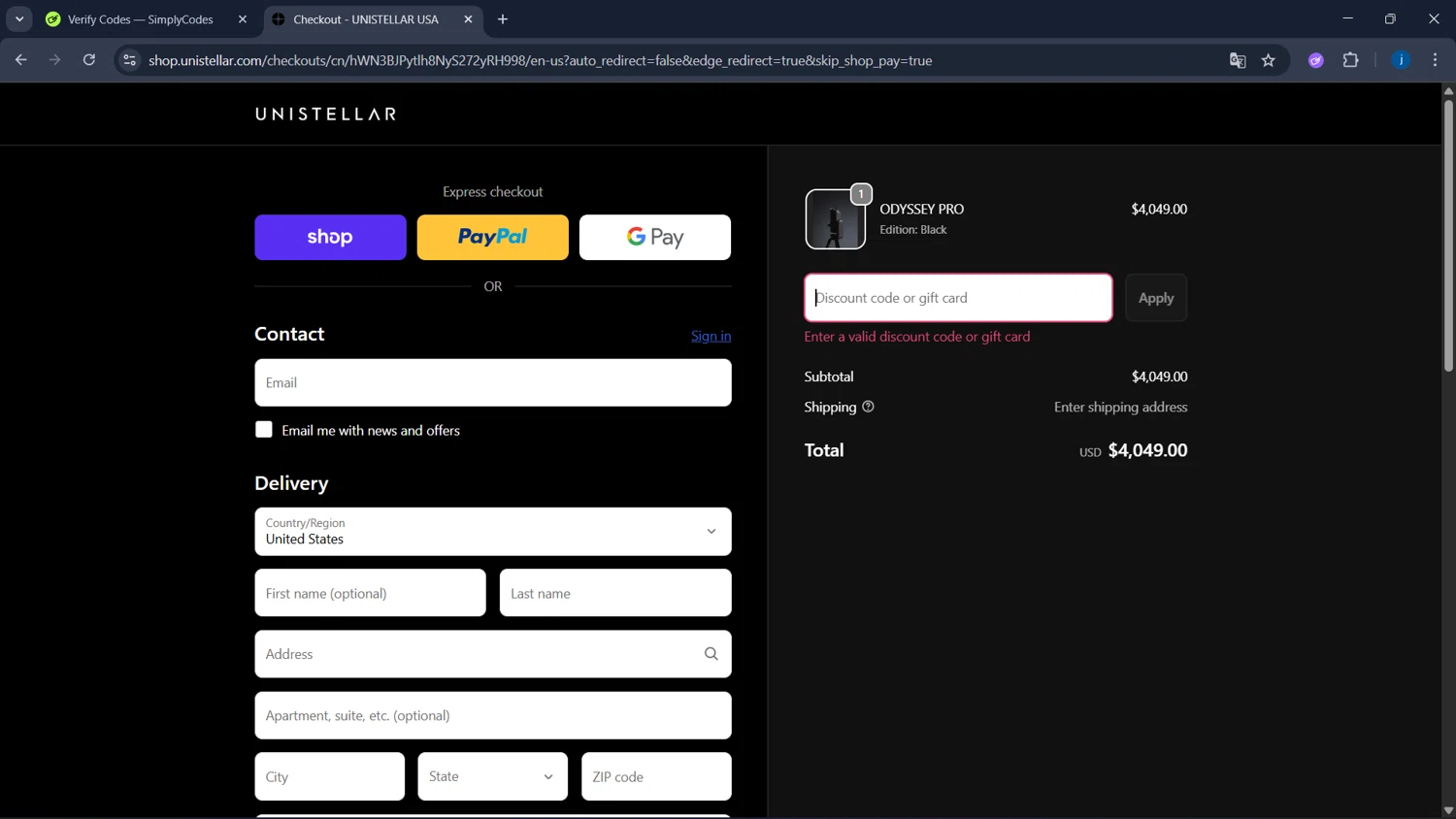Click the "Enter a valid discount code" error

[917, 337]
